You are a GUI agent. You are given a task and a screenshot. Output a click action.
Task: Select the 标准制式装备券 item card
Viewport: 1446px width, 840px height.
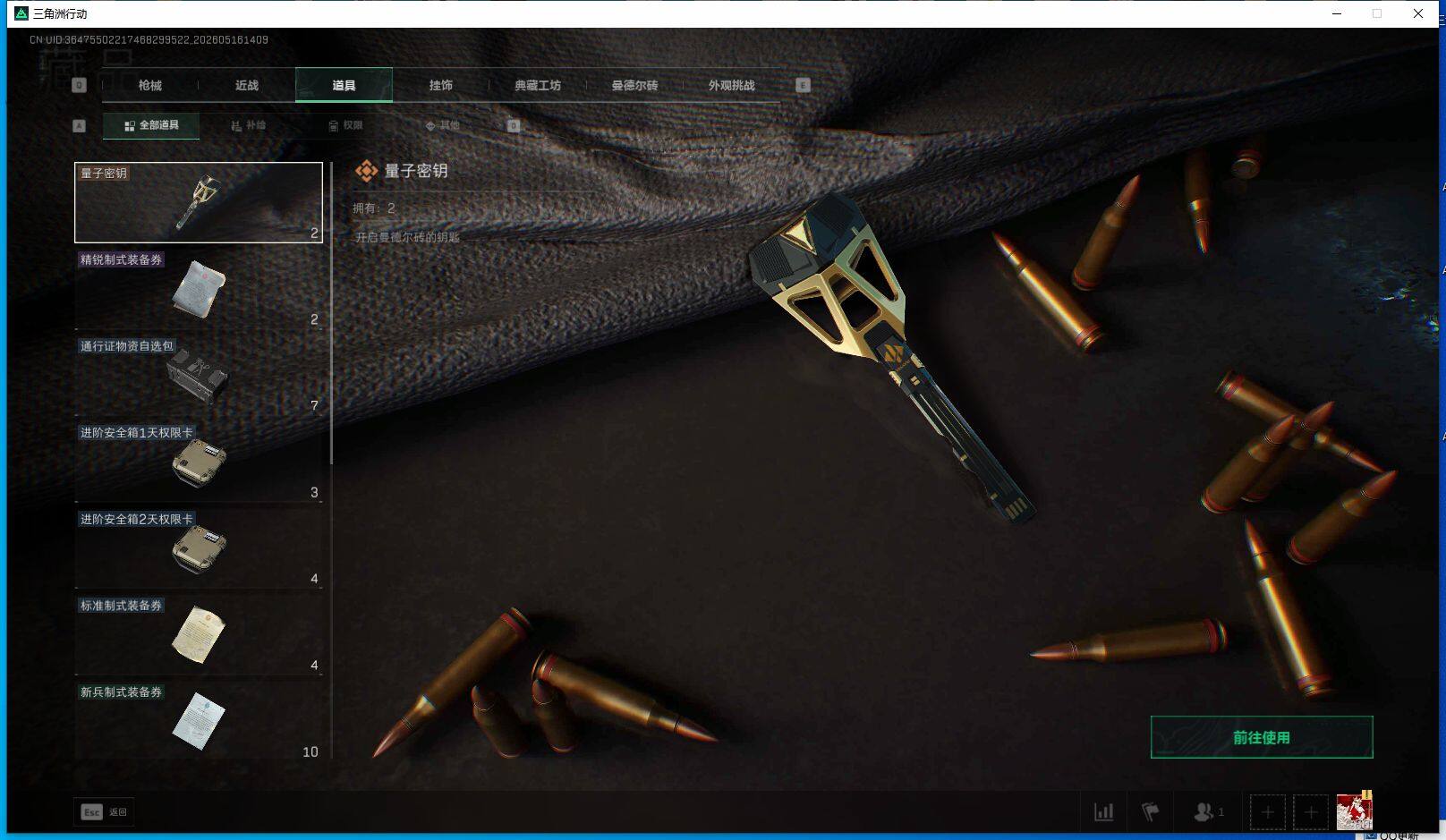pos(199,635)
